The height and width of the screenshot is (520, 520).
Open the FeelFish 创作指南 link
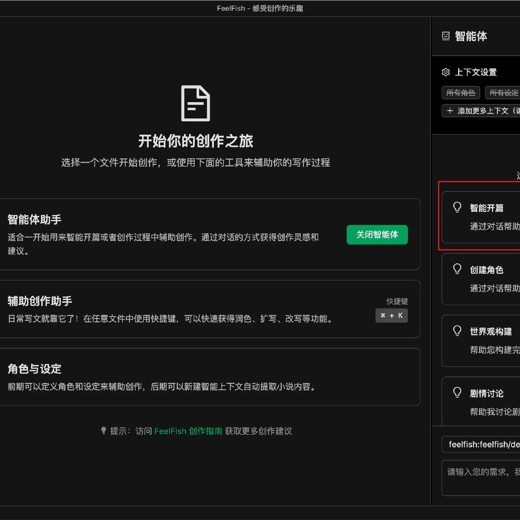point(188,431)
